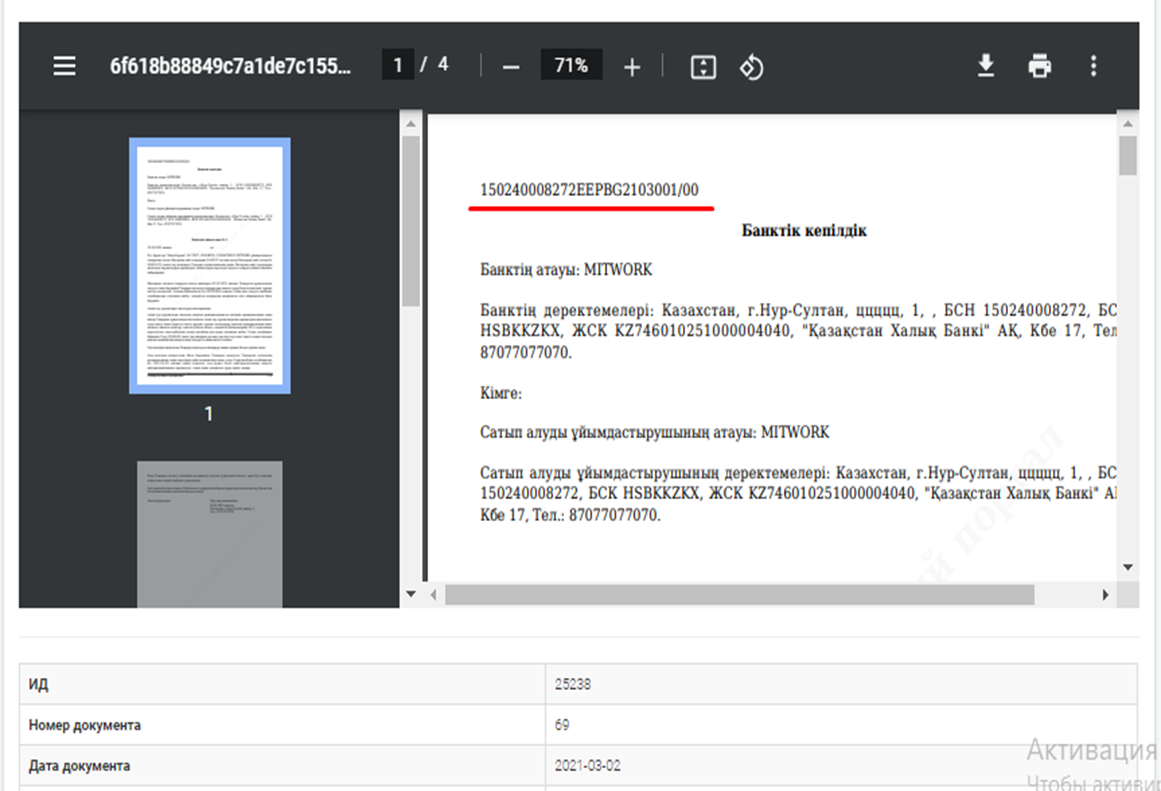Click the zoom in plus button

point(632,67)
